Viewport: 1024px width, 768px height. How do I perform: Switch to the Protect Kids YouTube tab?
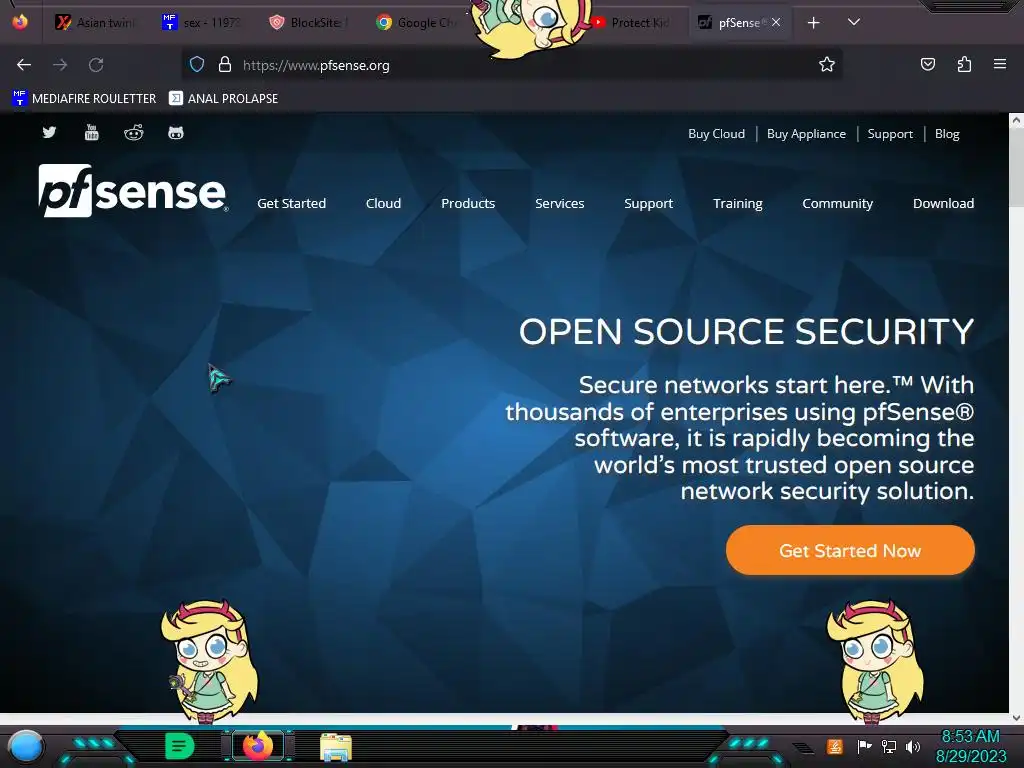[x=632, y=23]
